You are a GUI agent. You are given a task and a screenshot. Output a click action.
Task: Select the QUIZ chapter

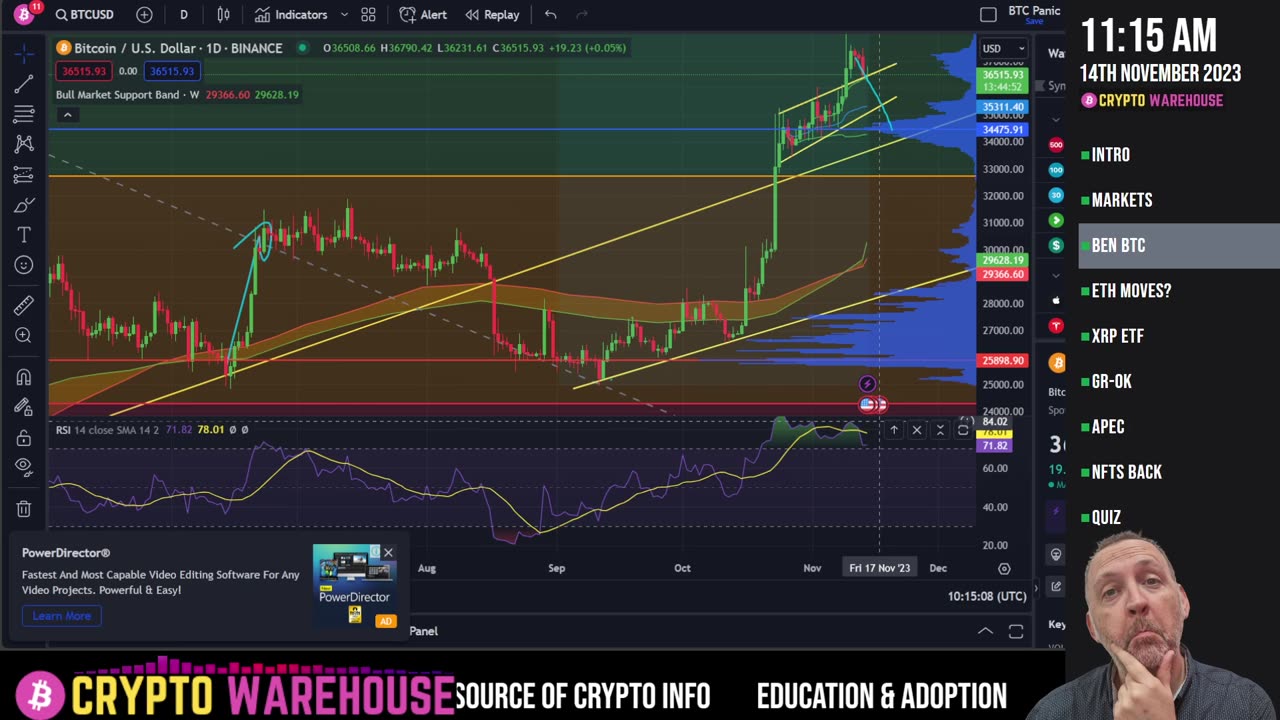(1105, 517)
